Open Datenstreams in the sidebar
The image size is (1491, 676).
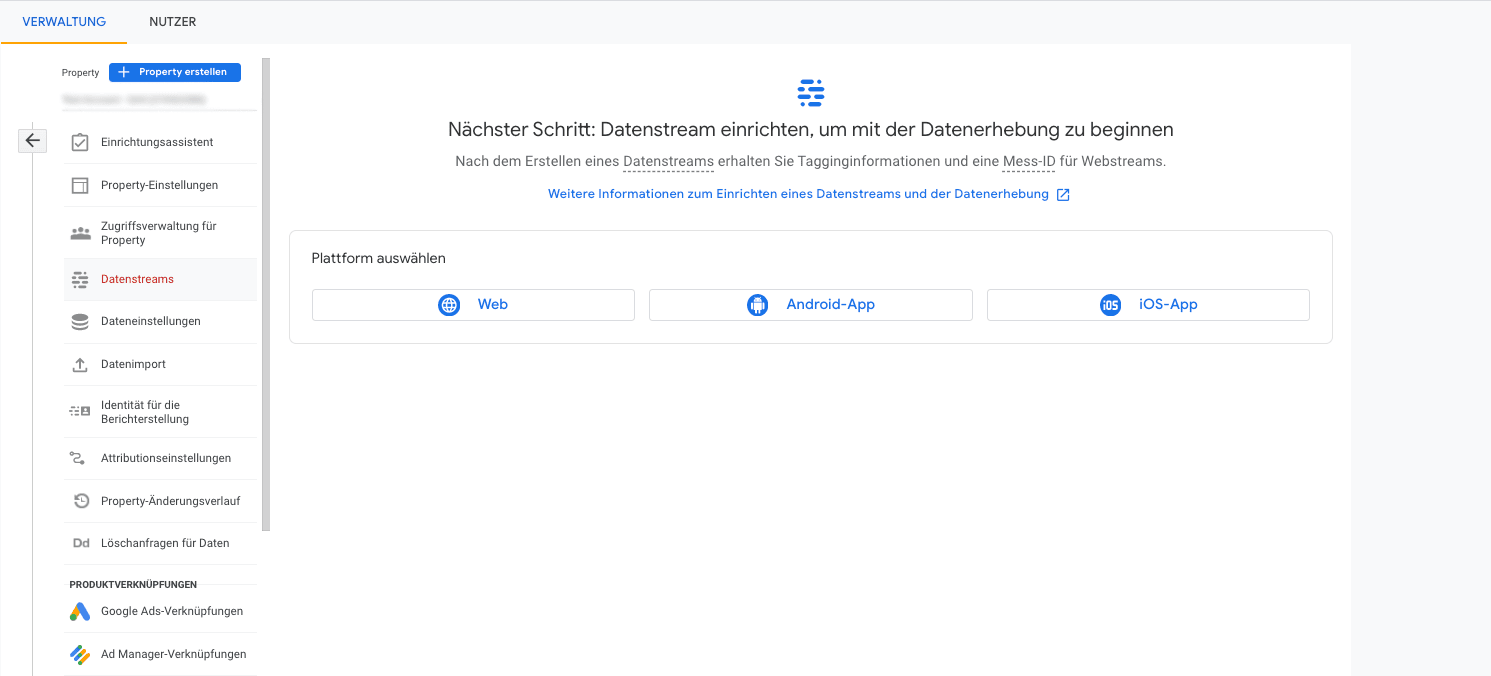click(x=137, y=280)
